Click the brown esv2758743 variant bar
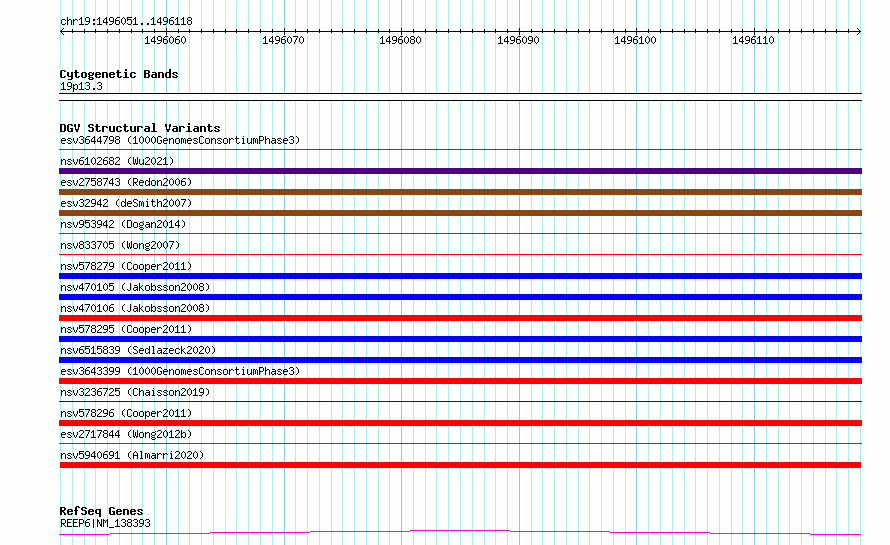The width and height of the screenshot is (890, 545). coord(460,192)
